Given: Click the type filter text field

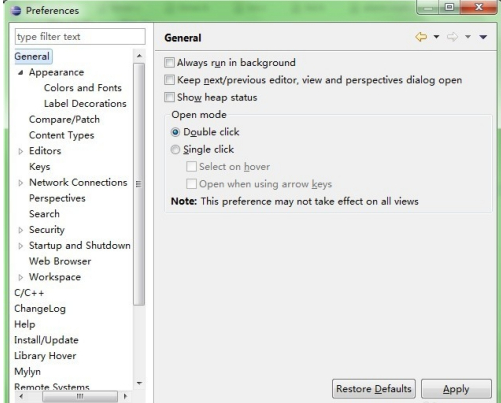Looking at the screenshot, I should [80, 37].
